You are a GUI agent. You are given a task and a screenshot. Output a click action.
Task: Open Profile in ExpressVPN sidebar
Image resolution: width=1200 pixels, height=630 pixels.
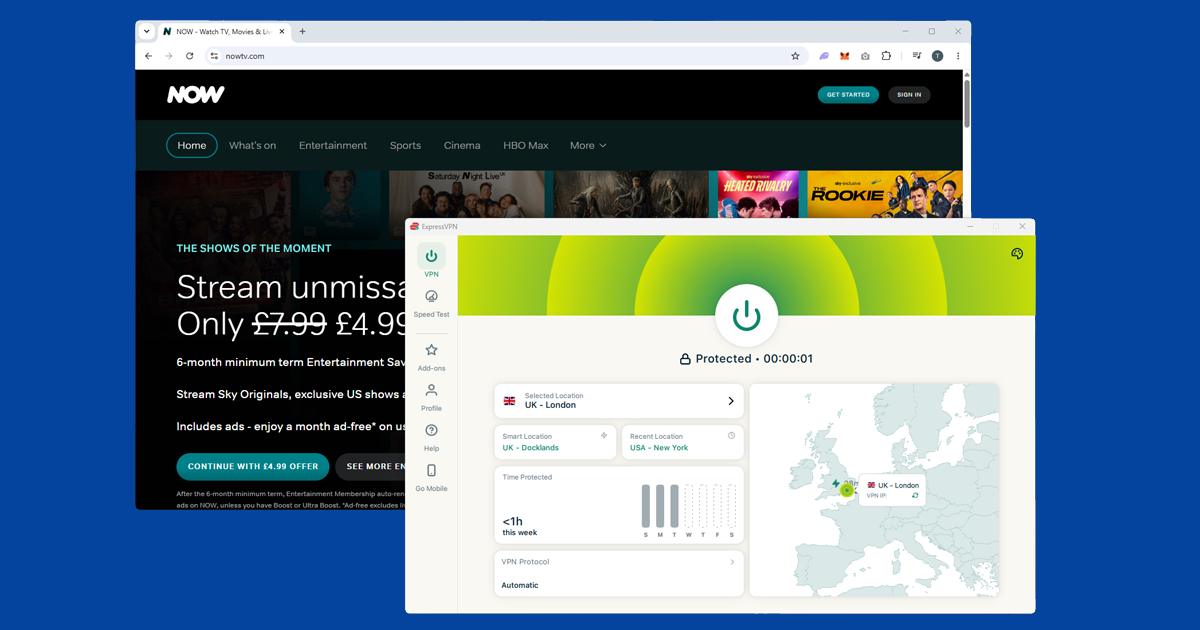coord(431,397)
